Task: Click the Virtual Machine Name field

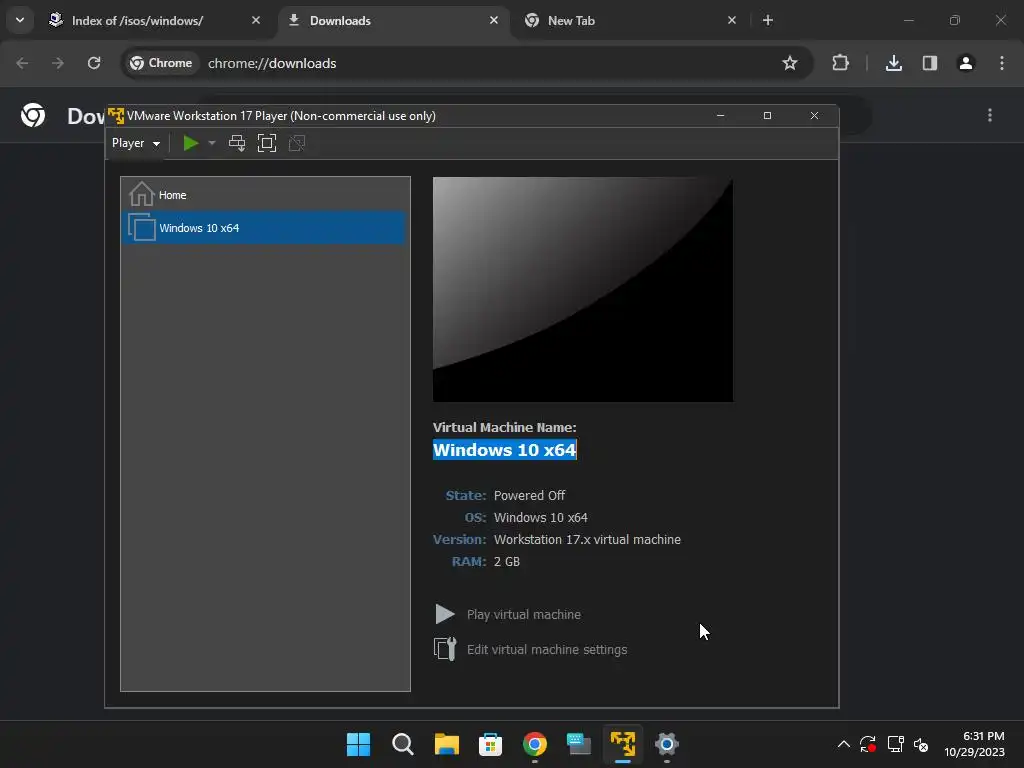Action: click(505, 450)
